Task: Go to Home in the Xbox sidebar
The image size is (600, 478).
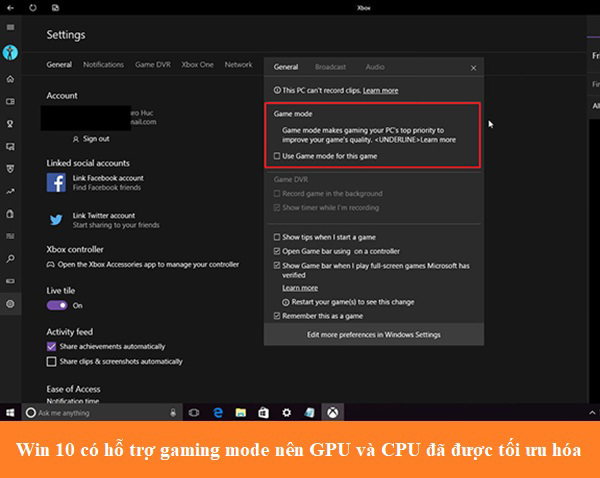Action: (x=10, y=79)
